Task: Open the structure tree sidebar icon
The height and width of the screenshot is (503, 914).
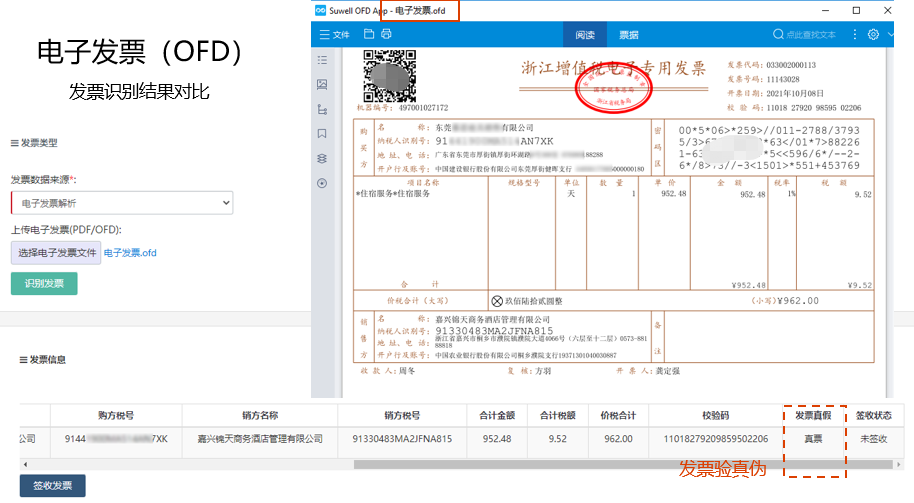Action: click(x=322, y=109)
